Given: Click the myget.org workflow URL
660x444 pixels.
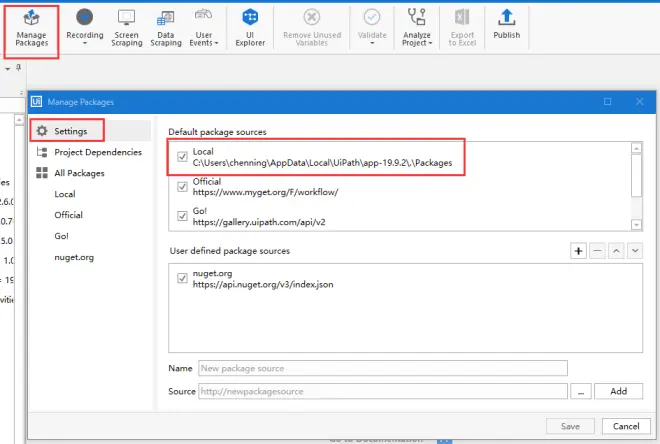Looking at the screenshot, I should (265, 192).
